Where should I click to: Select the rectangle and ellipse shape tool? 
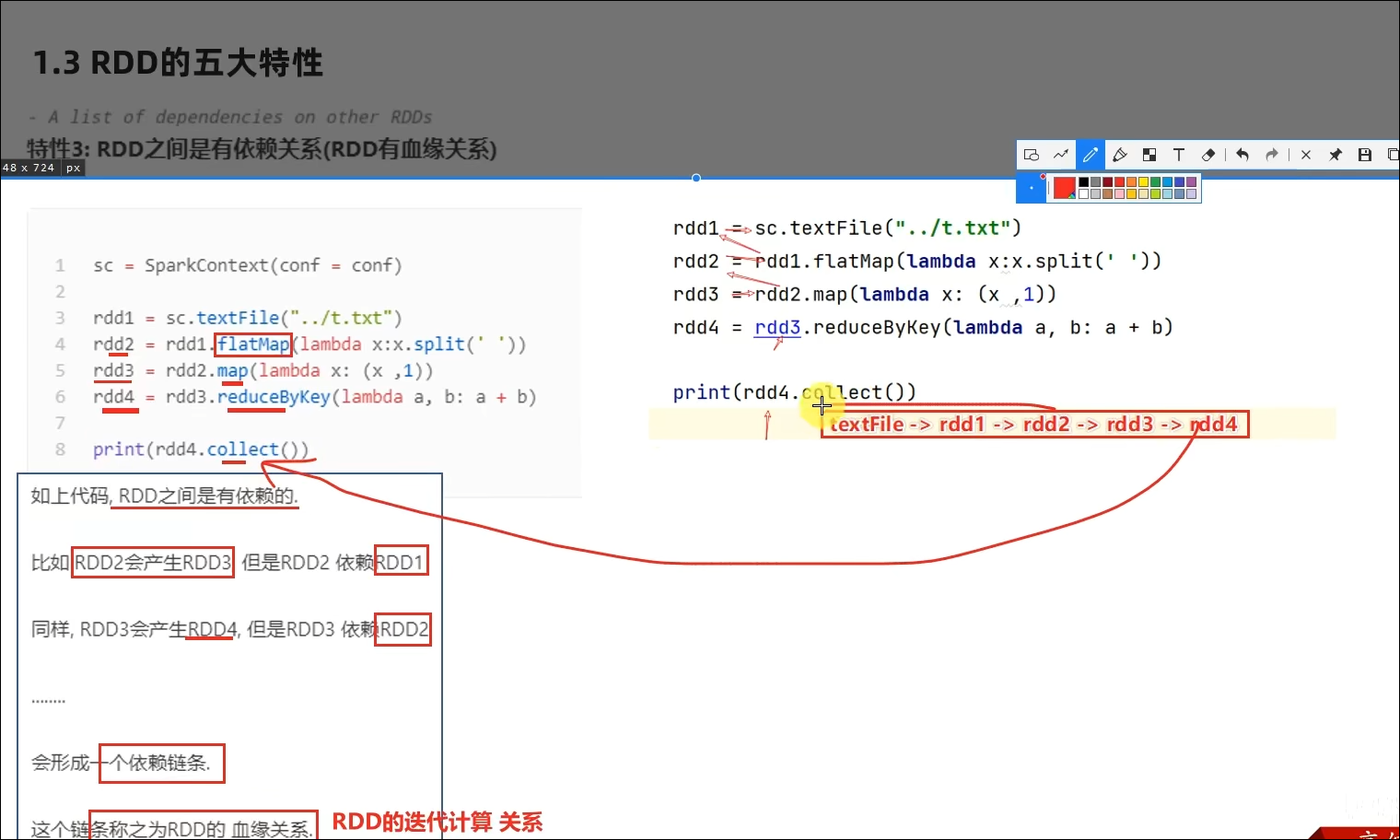click(1031, 156)
